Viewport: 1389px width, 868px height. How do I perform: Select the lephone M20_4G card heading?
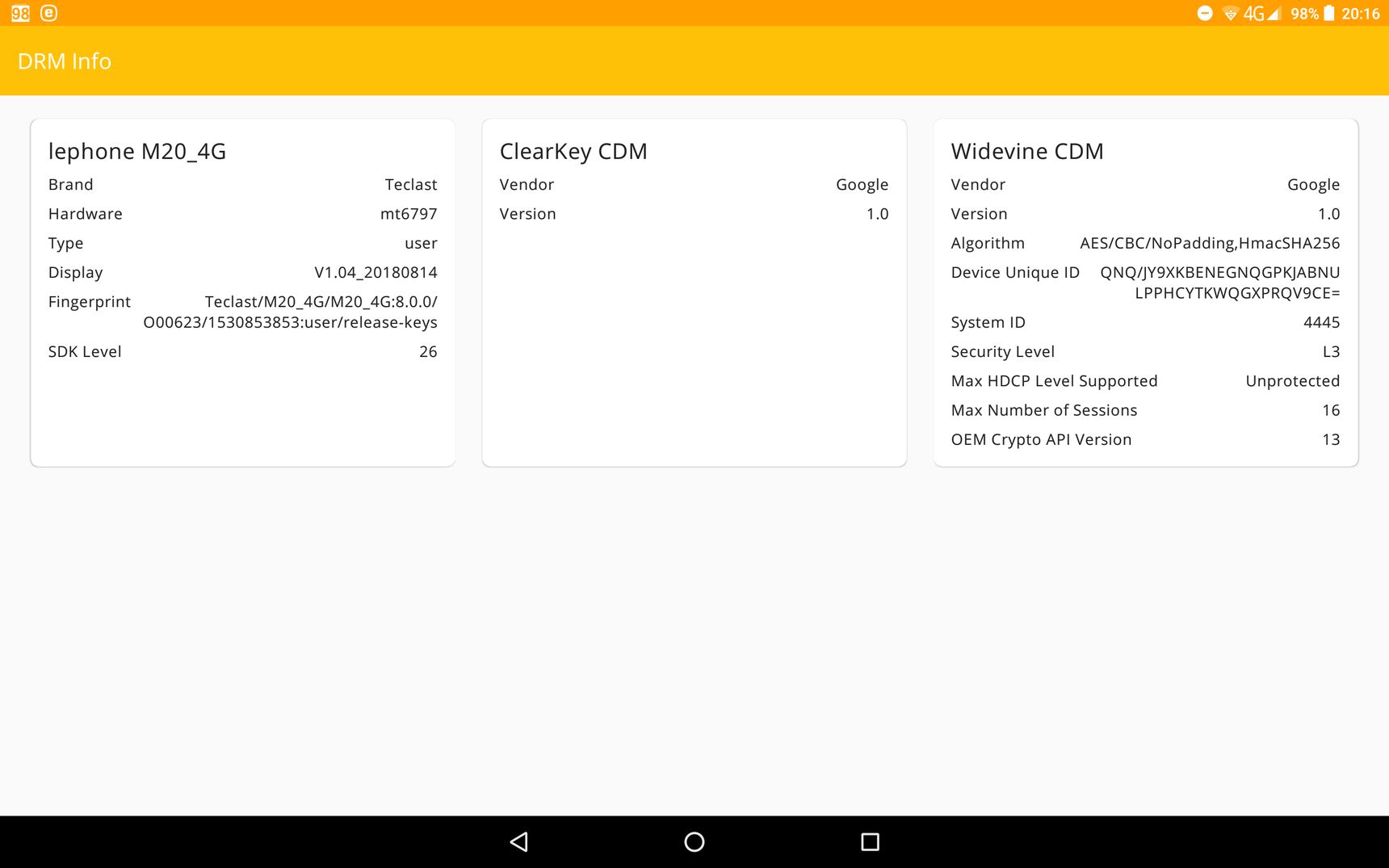(x=137, y=151)
